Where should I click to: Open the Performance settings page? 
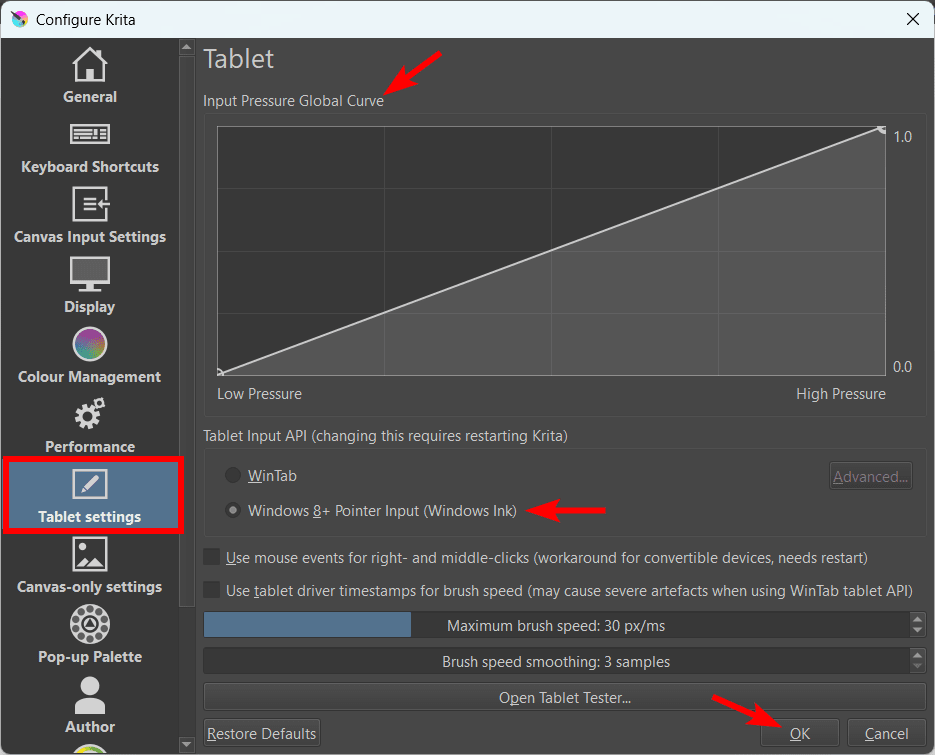click(89, 425)
